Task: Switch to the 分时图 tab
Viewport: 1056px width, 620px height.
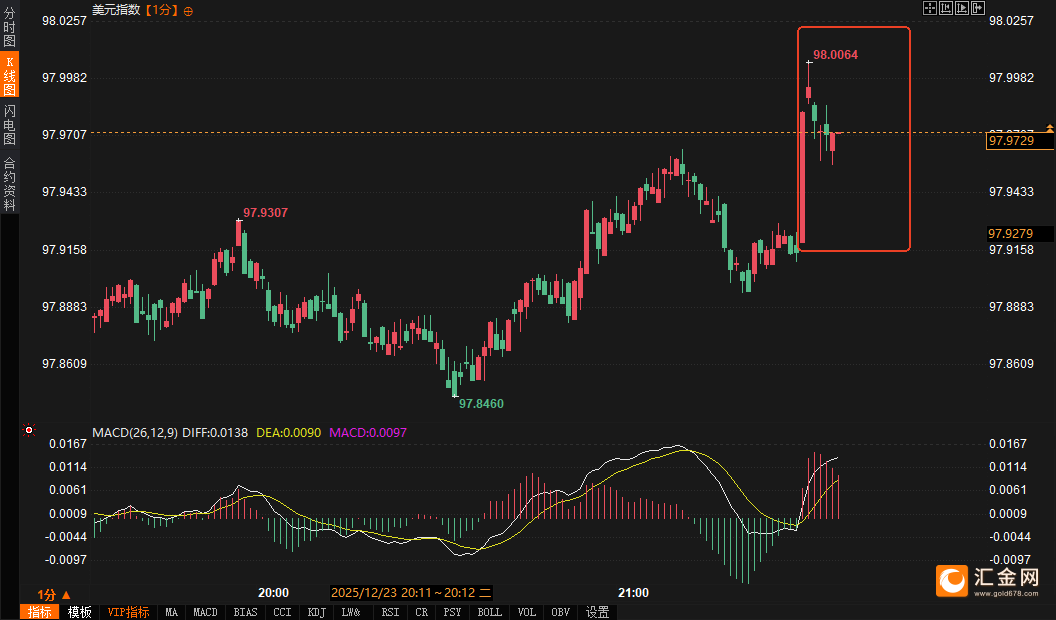Action: [9, 28]
